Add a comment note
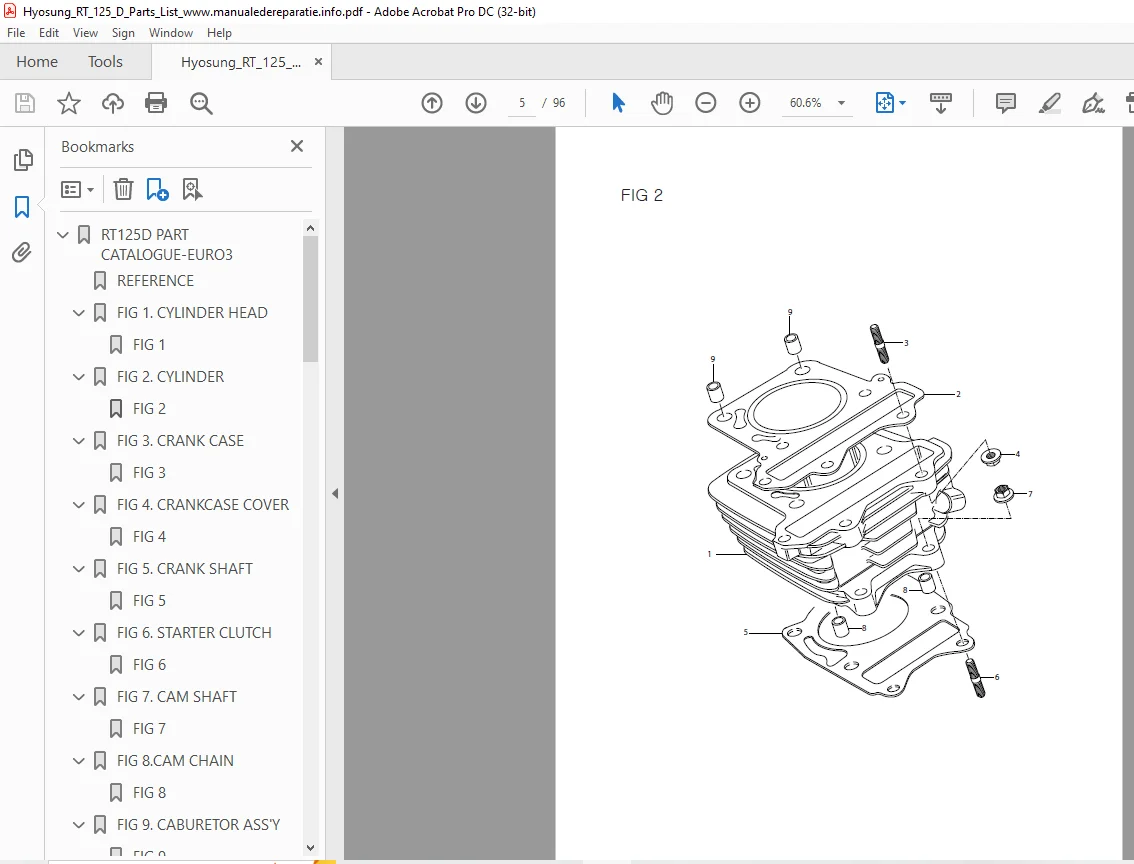The image size is (1134, 864). coord(1005,103)
